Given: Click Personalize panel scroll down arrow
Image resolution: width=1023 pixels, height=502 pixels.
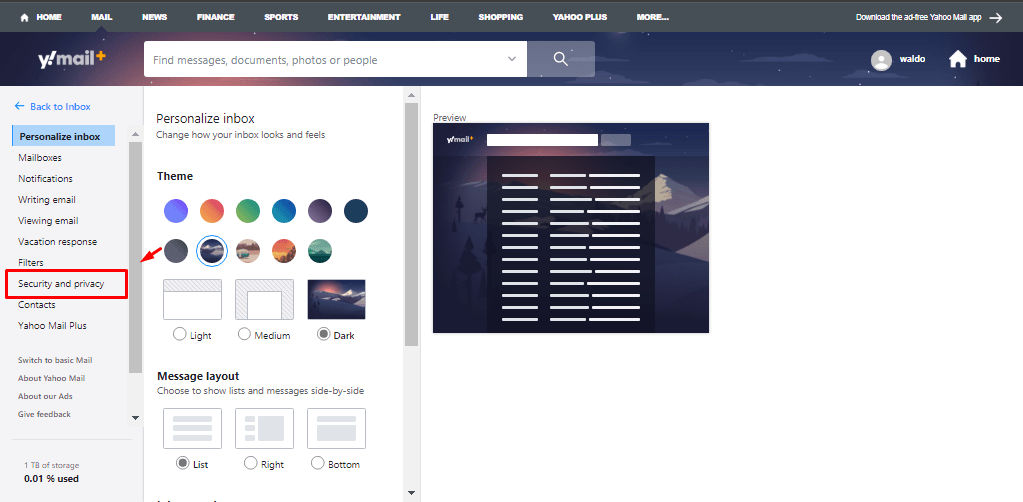Looking at the screenshot, I should pyautogui.click(x=411, y=493).
